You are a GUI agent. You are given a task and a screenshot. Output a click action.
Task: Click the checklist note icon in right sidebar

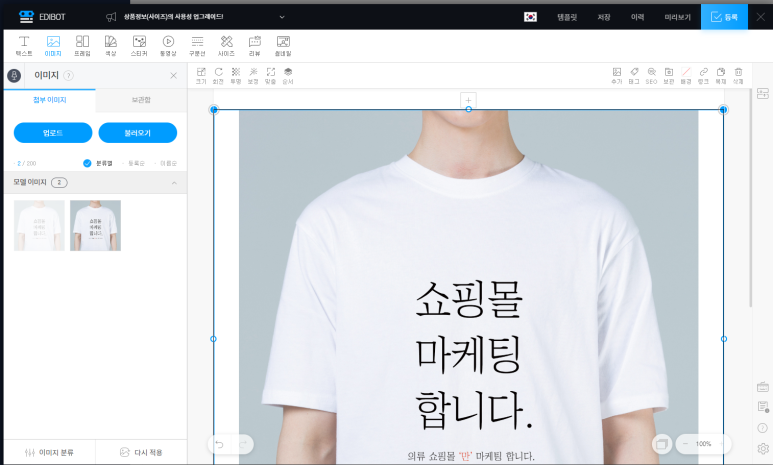pos(763,406)
